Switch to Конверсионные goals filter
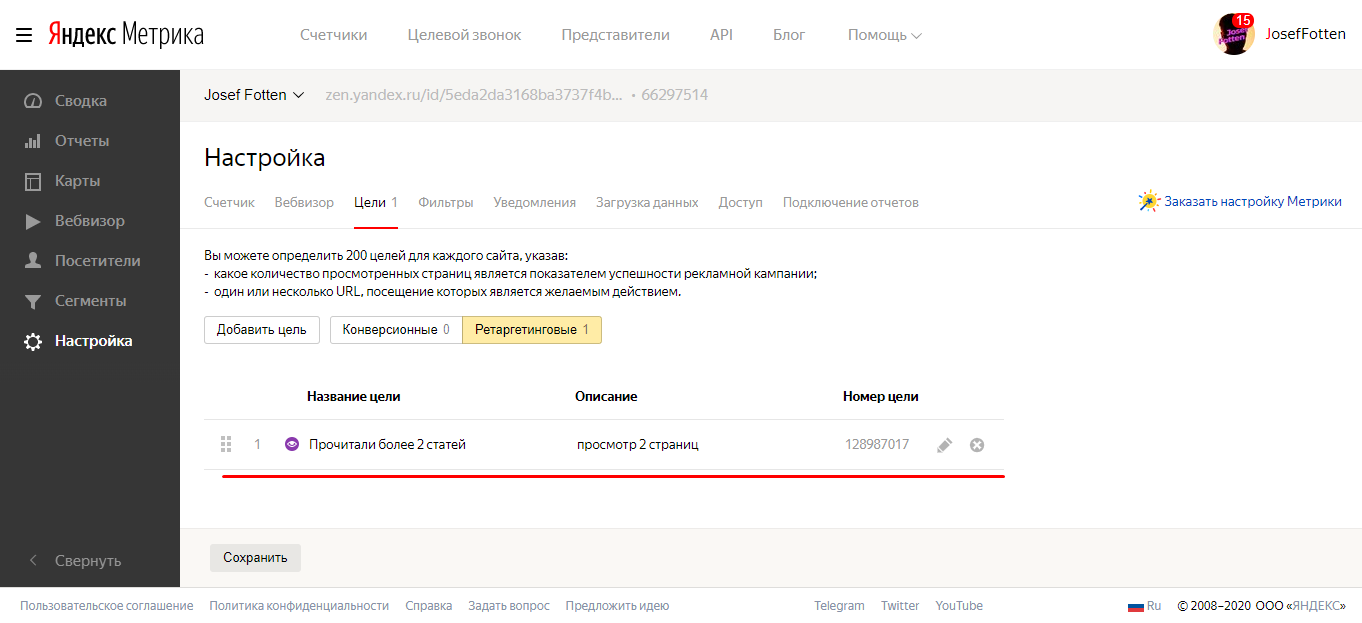1362x623 pixels. point(396,330)
